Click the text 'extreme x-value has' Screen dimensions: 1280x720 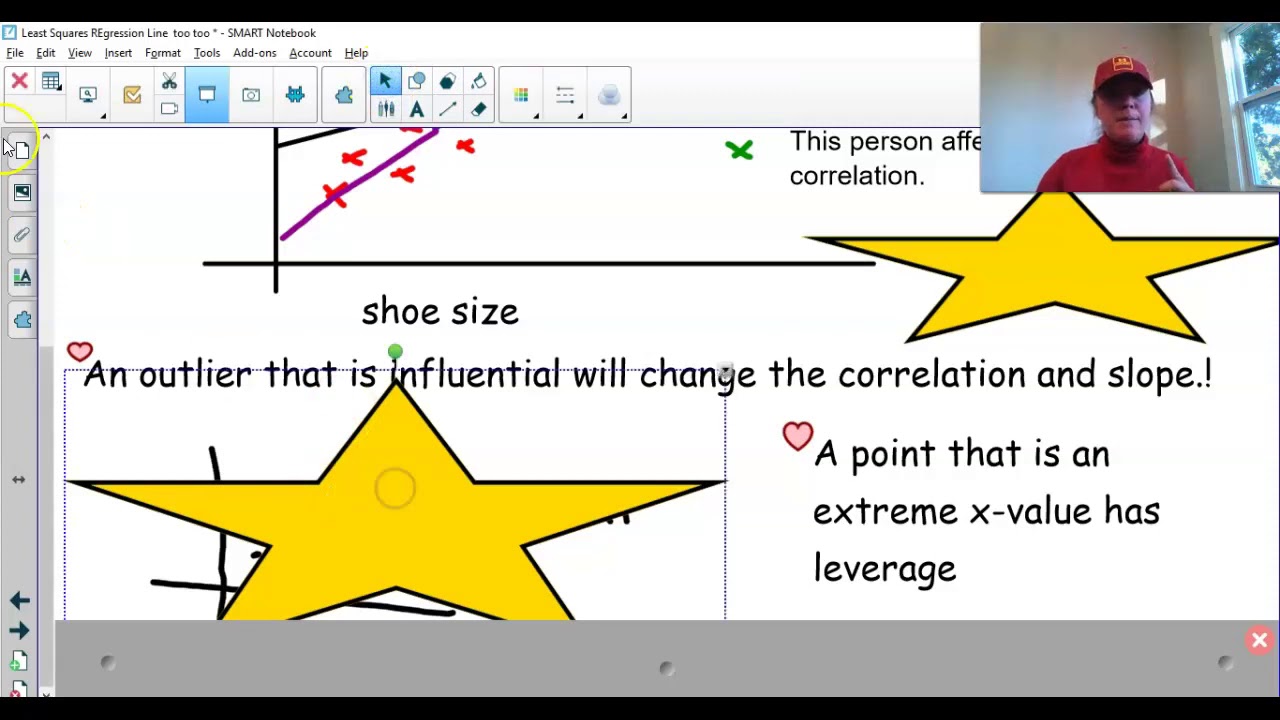coord(986,511)
